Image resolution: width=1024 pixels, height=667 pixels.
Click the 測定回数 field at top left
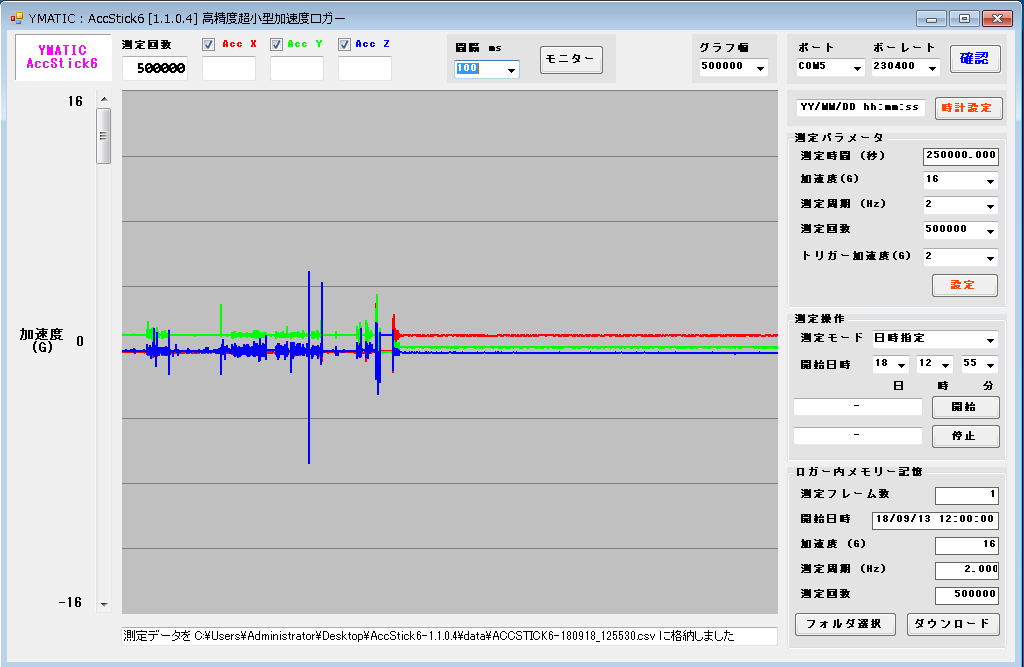155,69
